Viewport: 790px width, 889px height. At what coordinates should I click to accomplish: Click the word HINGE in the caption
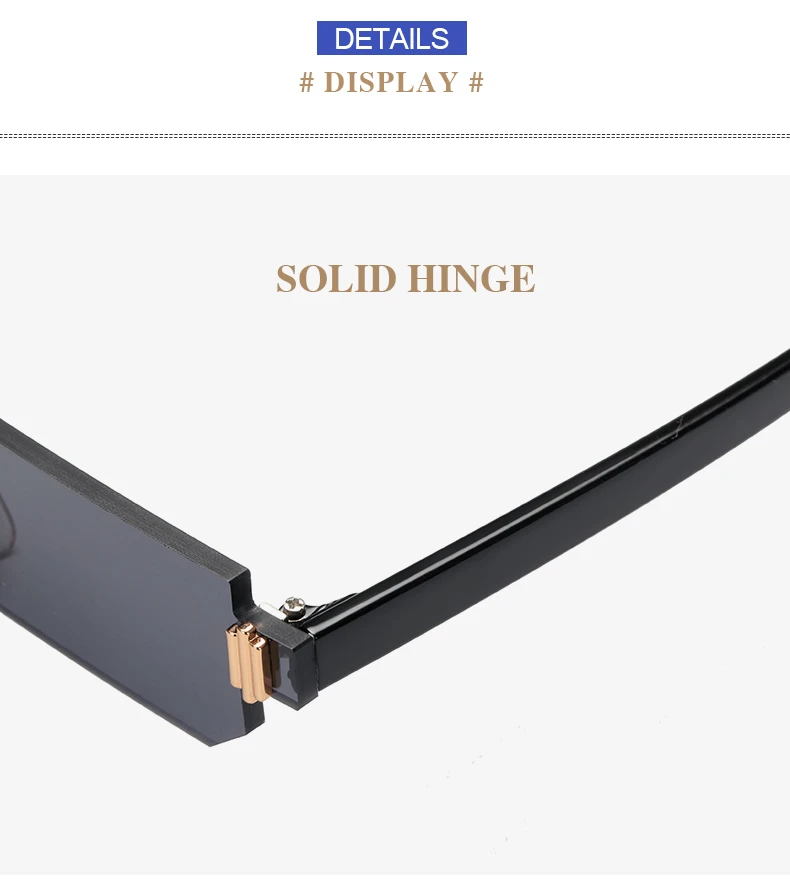(471, 278)
